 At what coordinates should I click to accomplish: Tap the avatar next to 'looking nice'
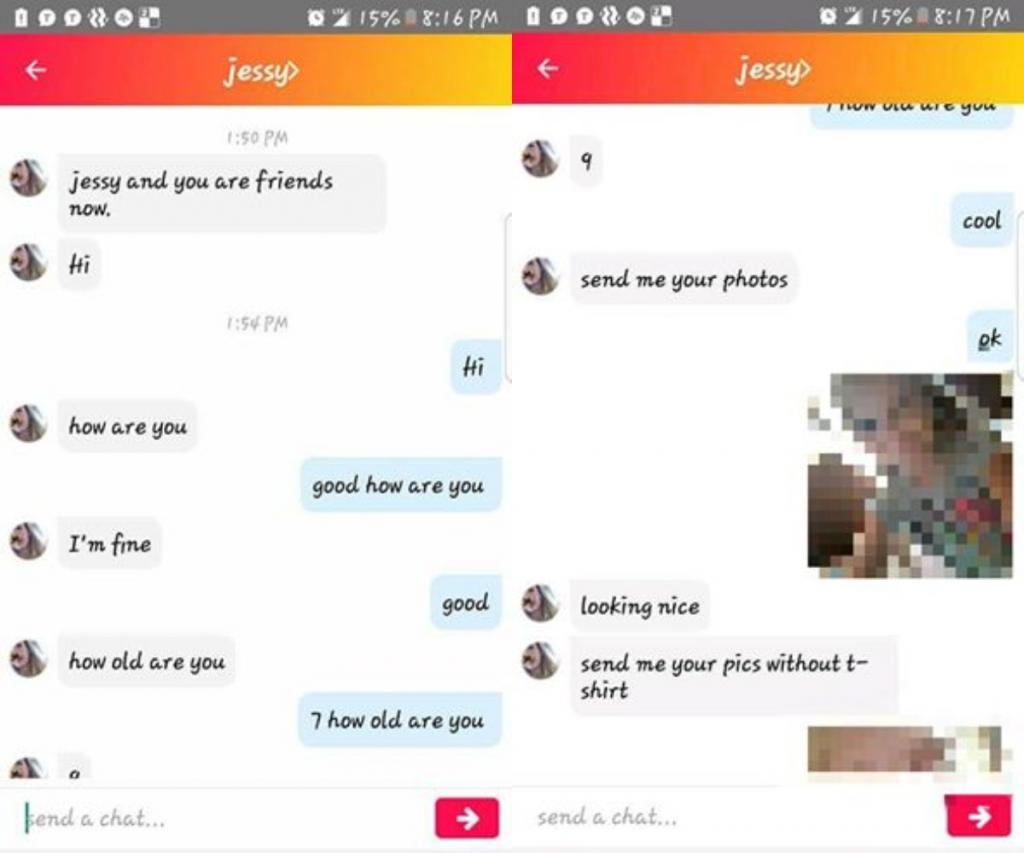(x=540, y=604)
